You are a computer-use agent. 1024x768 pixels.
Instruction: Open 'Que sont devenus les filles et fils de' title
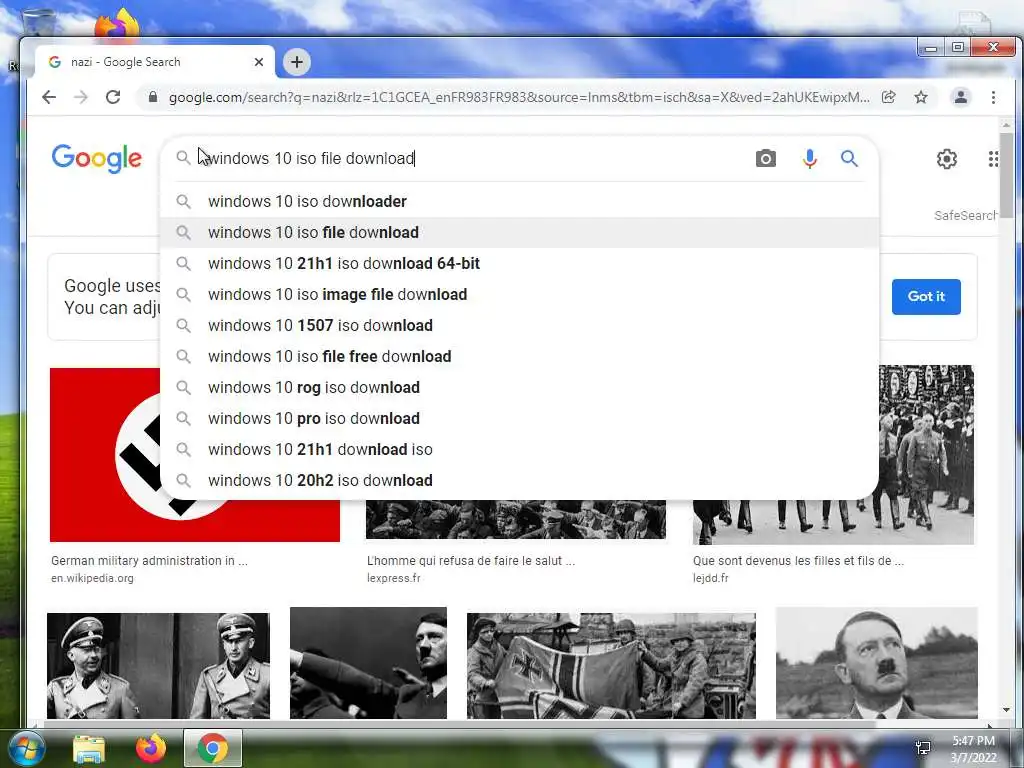click(x=798, y=560)
